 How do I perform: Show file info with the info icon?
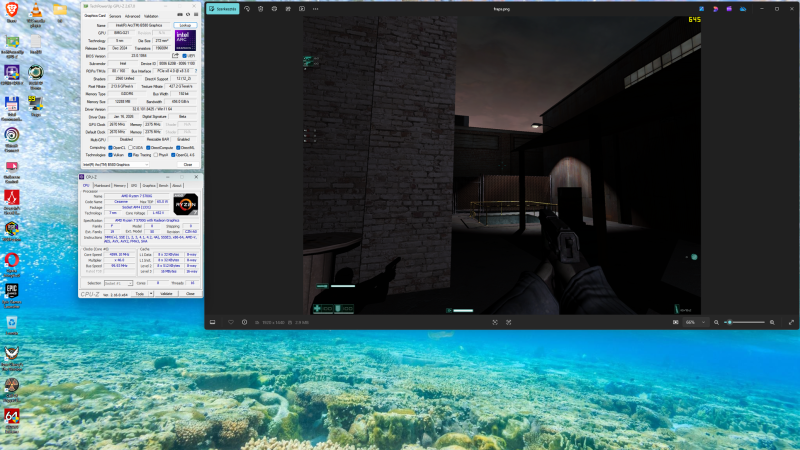(x=244, y=322)
